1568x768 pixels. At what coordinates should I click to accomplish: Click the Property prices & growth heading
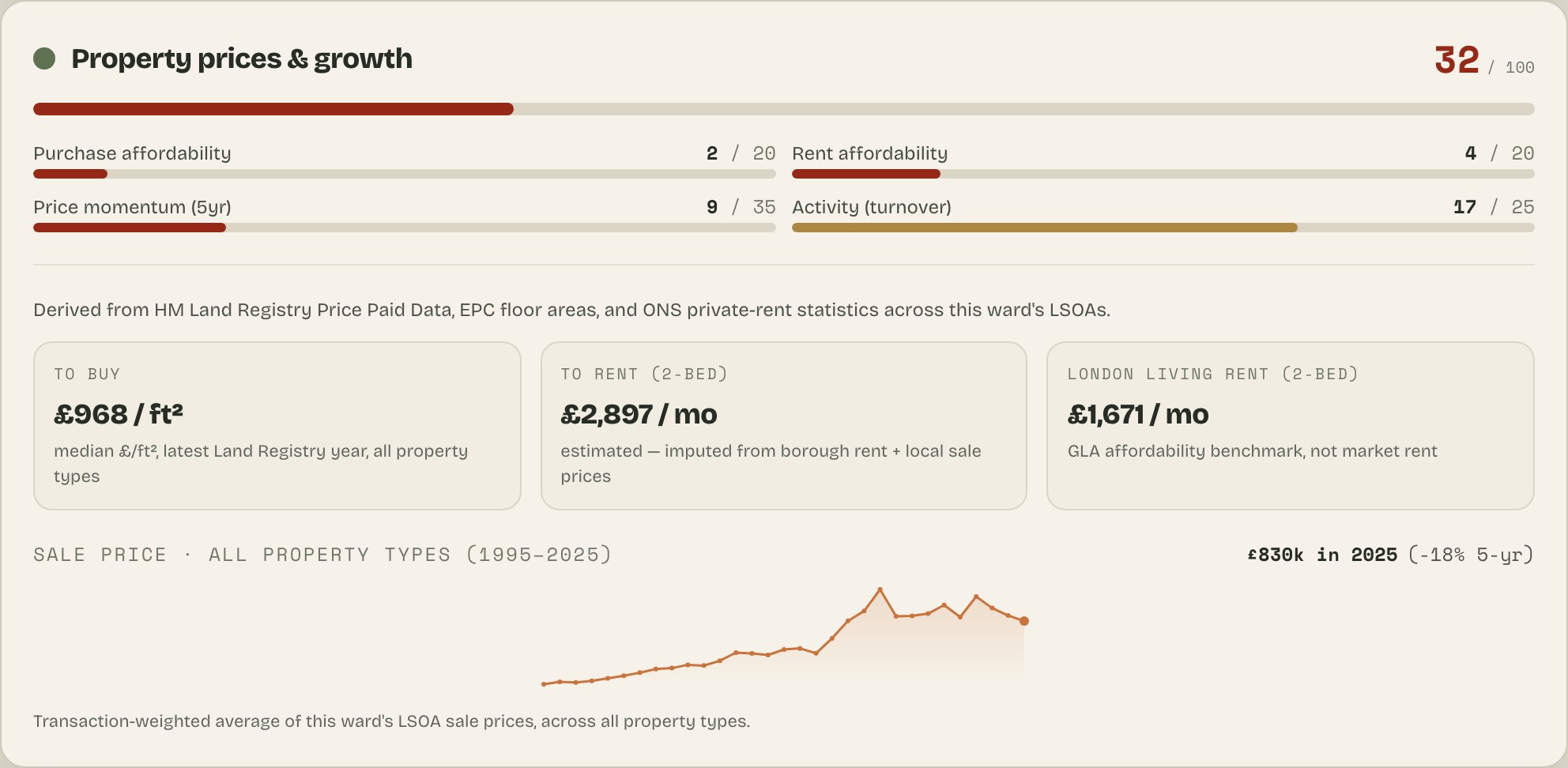click(242, 58)
